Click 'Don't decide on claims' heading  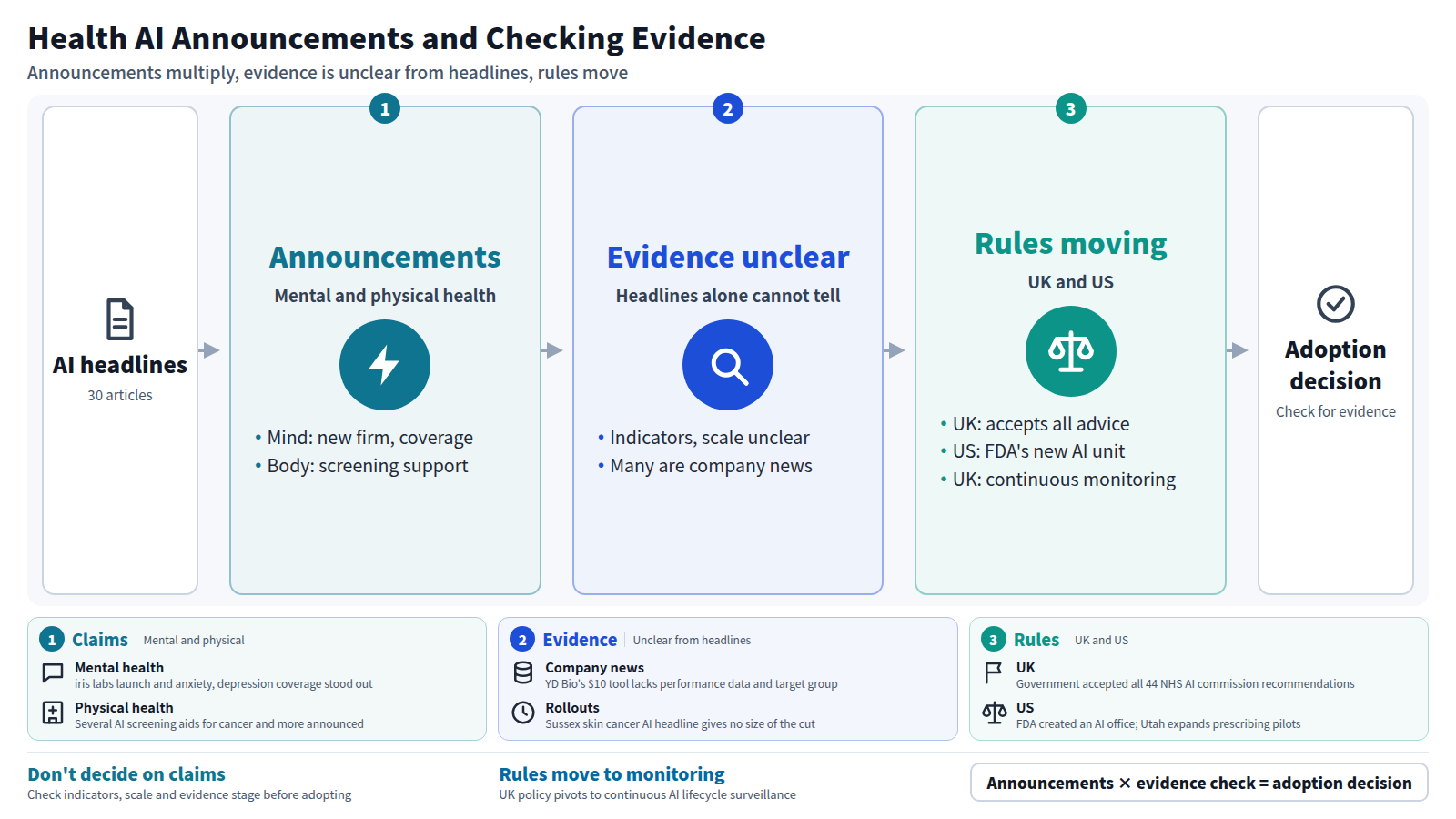[x=126, y=774]
